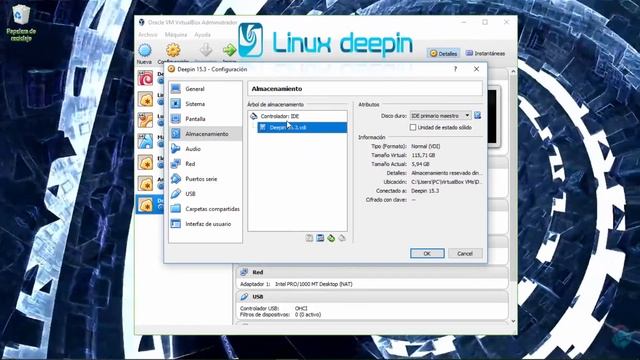Open the Interfaz de usuario settings category
This screenshot has width=640, height=360.
205,224
